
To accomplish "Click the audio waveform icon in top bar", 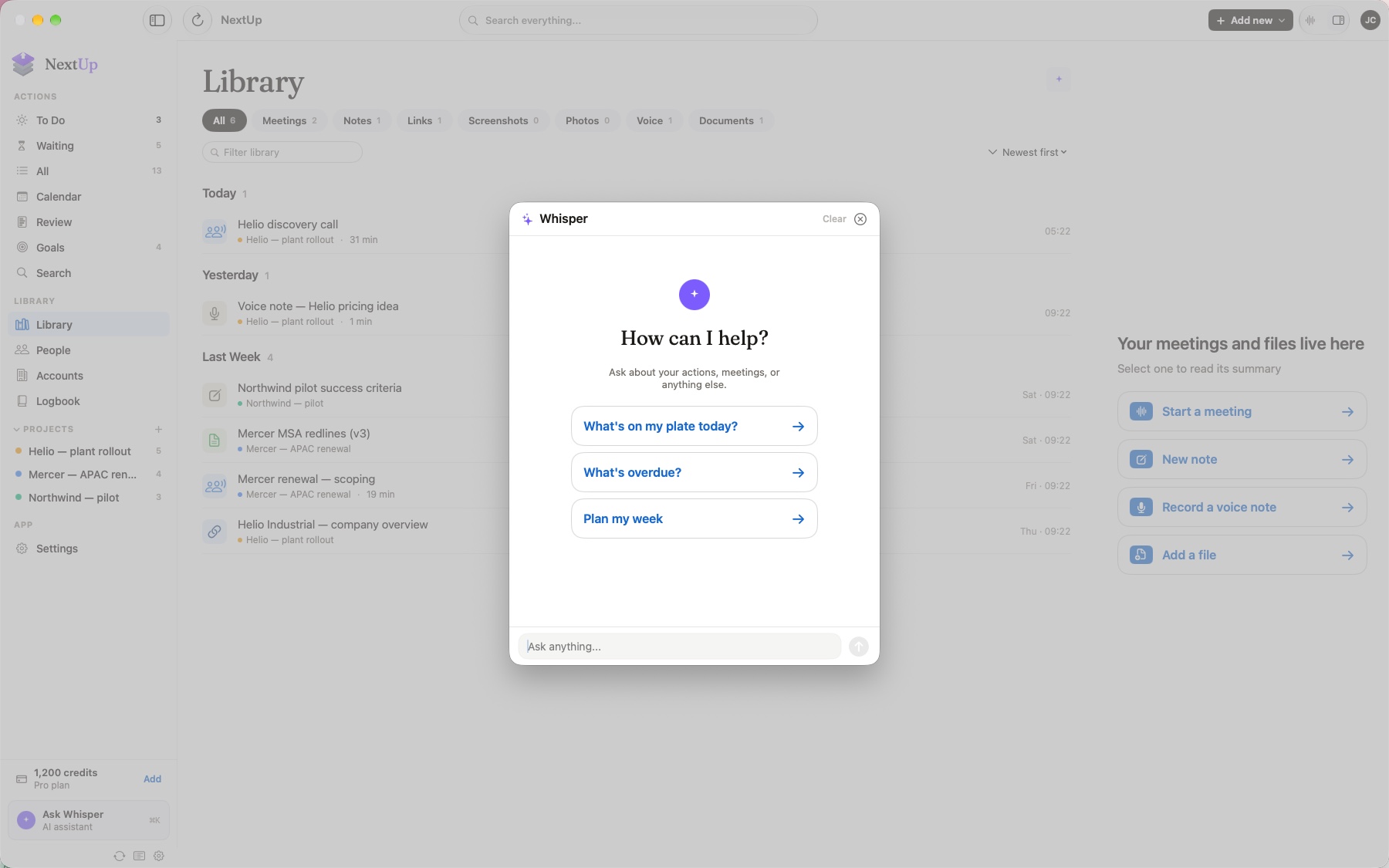I will [1310, 20].
